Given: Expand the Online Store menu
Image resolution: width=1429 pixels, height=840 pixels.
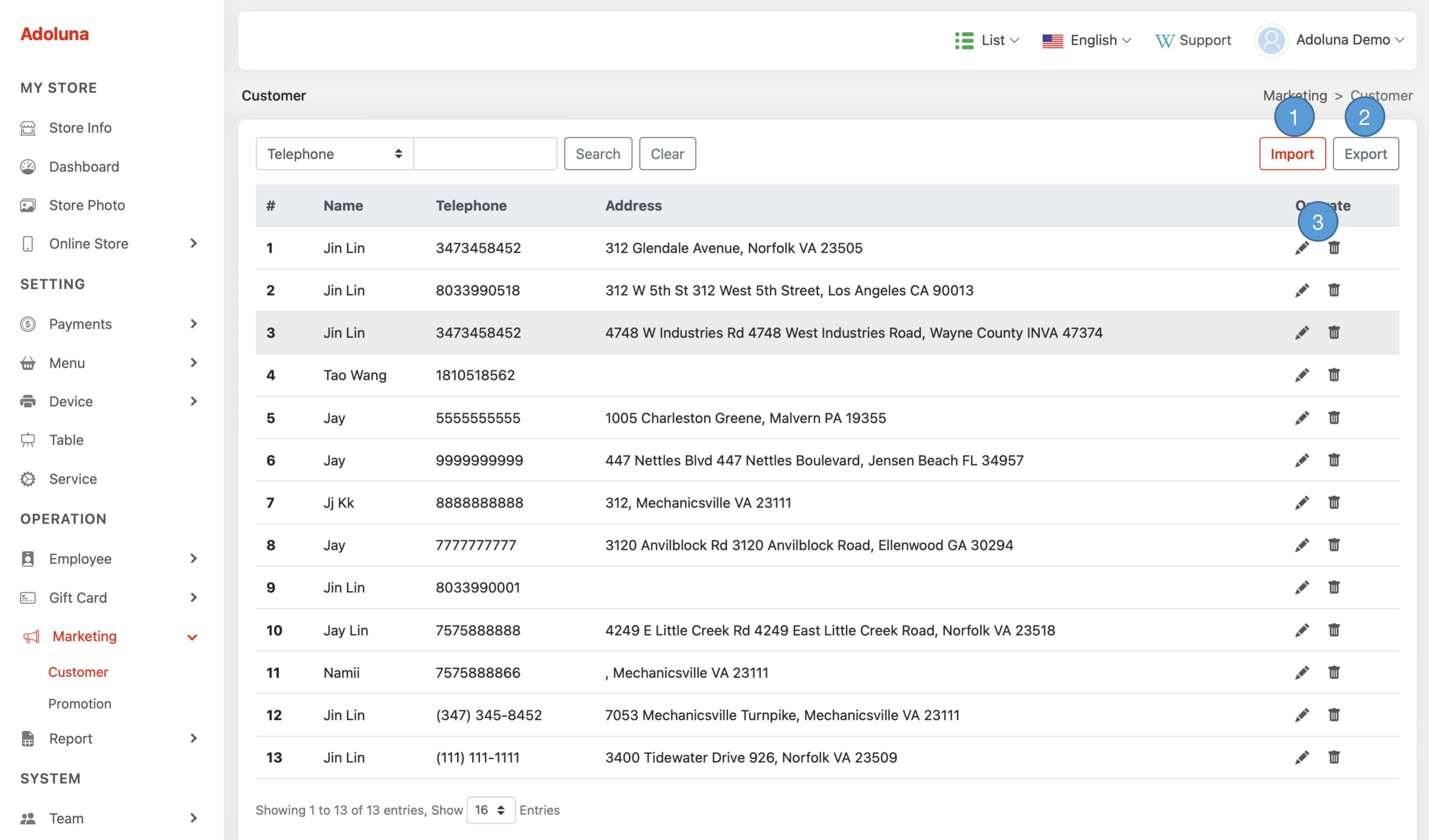Looking at the screenshot, I should pyautogui.click(x=193, y=243).
